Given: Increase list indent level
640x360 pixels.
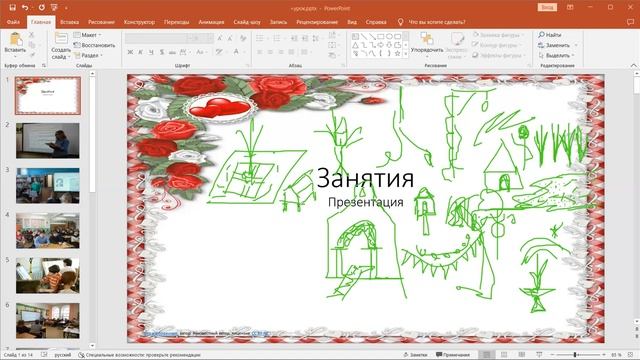Looking at the screenshot, I should pyautogui.click(x=304, y=38).
